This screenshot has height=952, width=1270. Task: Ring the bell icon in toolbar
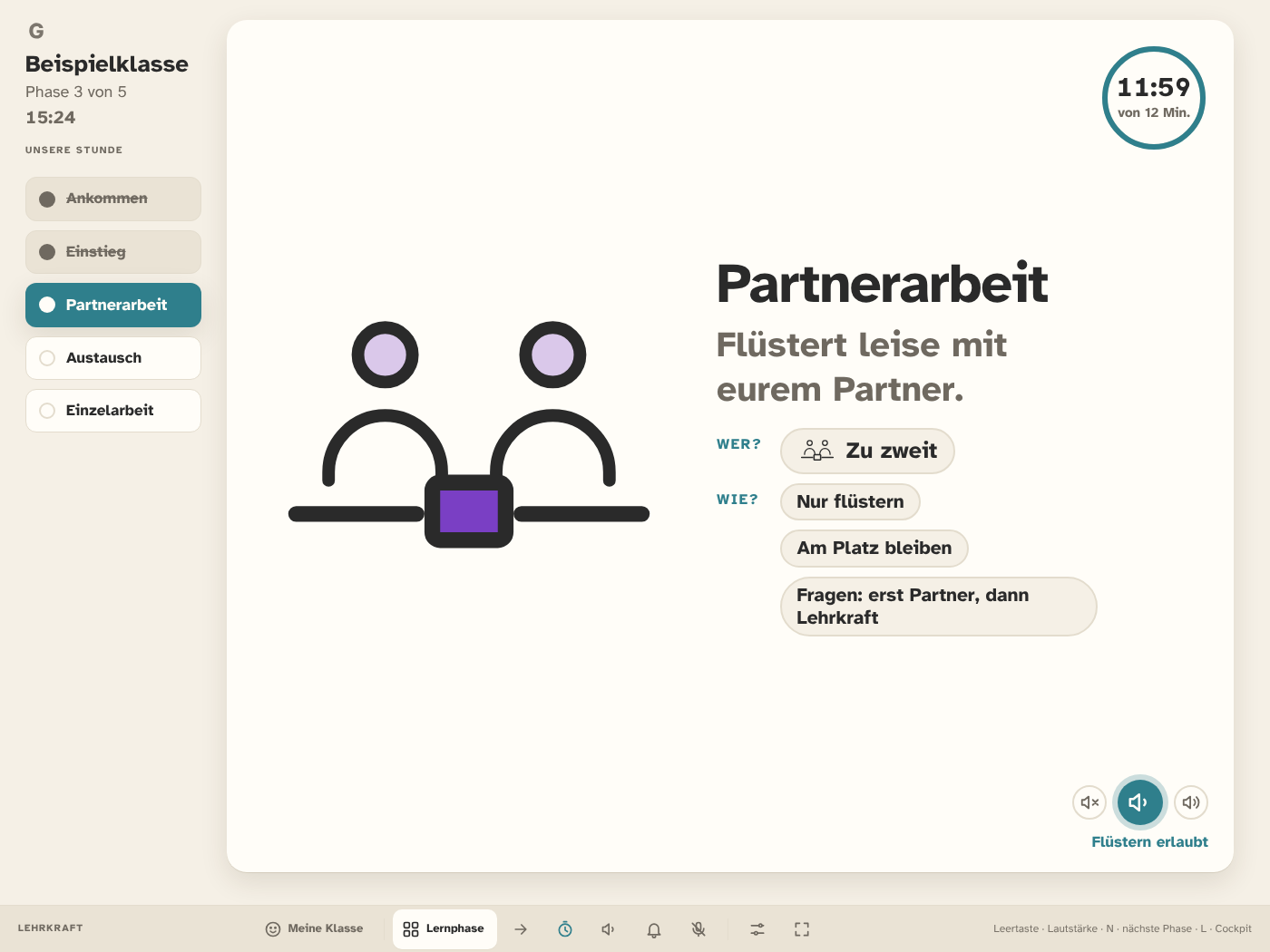coord(654,929)
